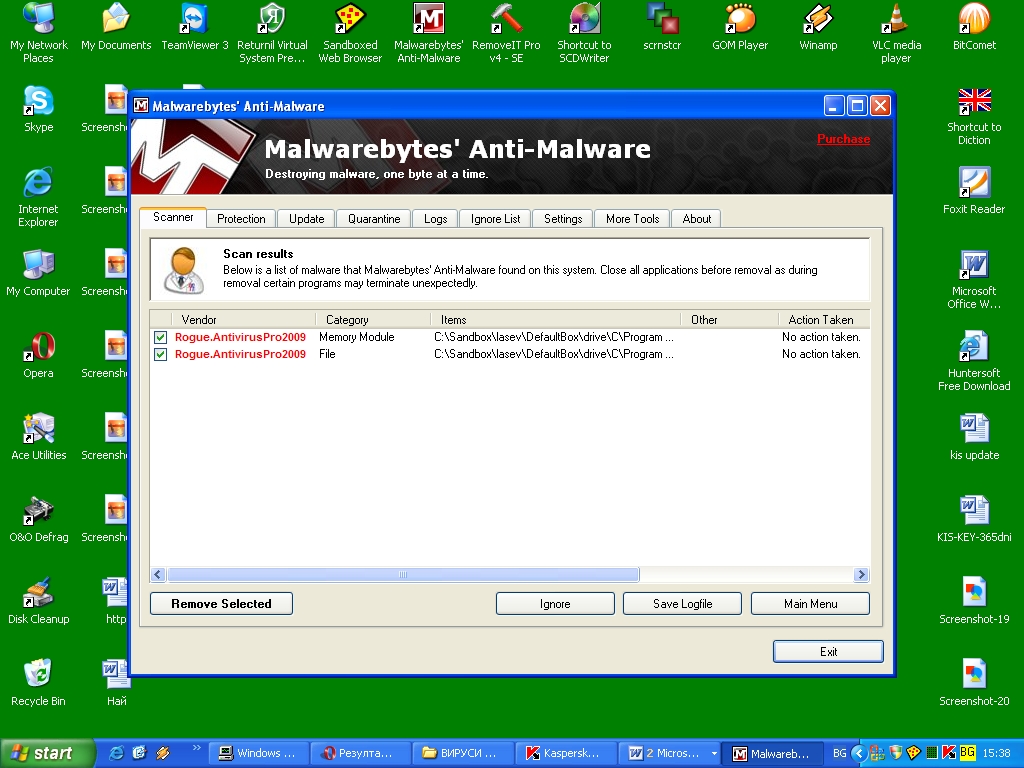This screenshot has height=768, width=1024.
Task: Open scrnstcr desktop icon
Action: 662,27
